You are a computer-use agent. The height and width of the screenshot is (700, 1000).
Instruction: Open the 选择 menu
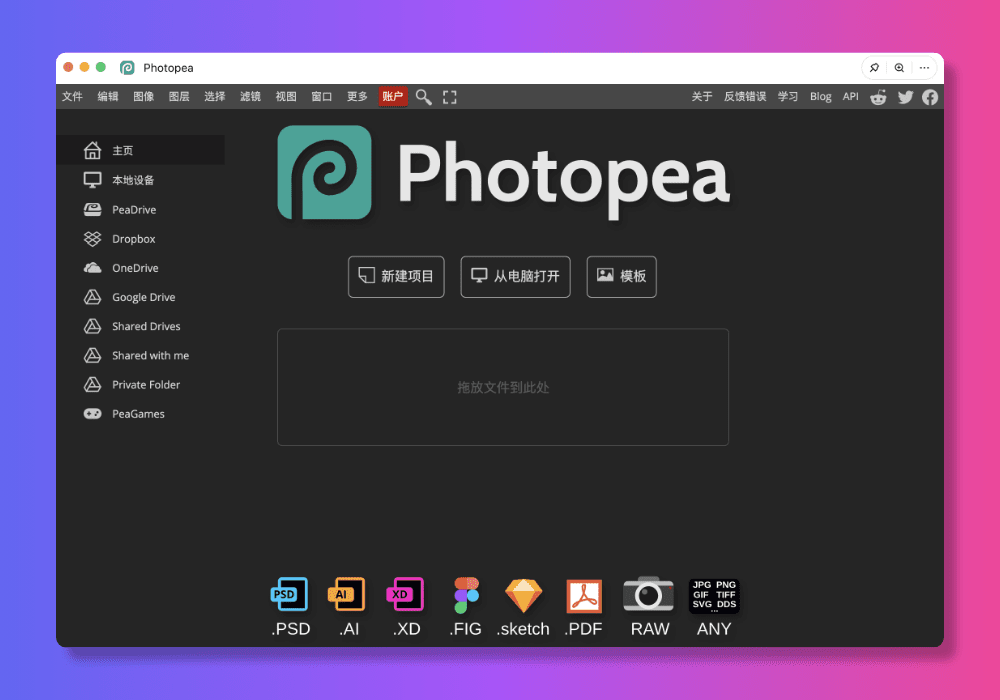pos(215,96)
